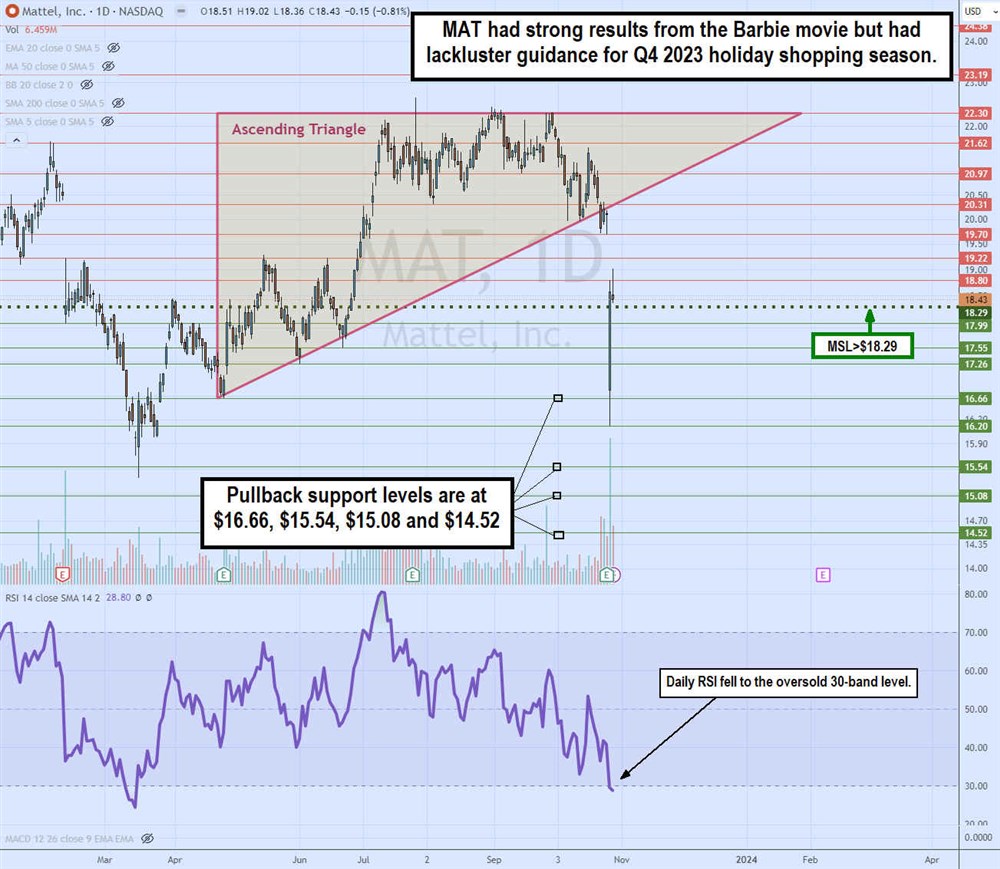Select the Pullback support levels callout box
1000x869 pixels.
357,513
